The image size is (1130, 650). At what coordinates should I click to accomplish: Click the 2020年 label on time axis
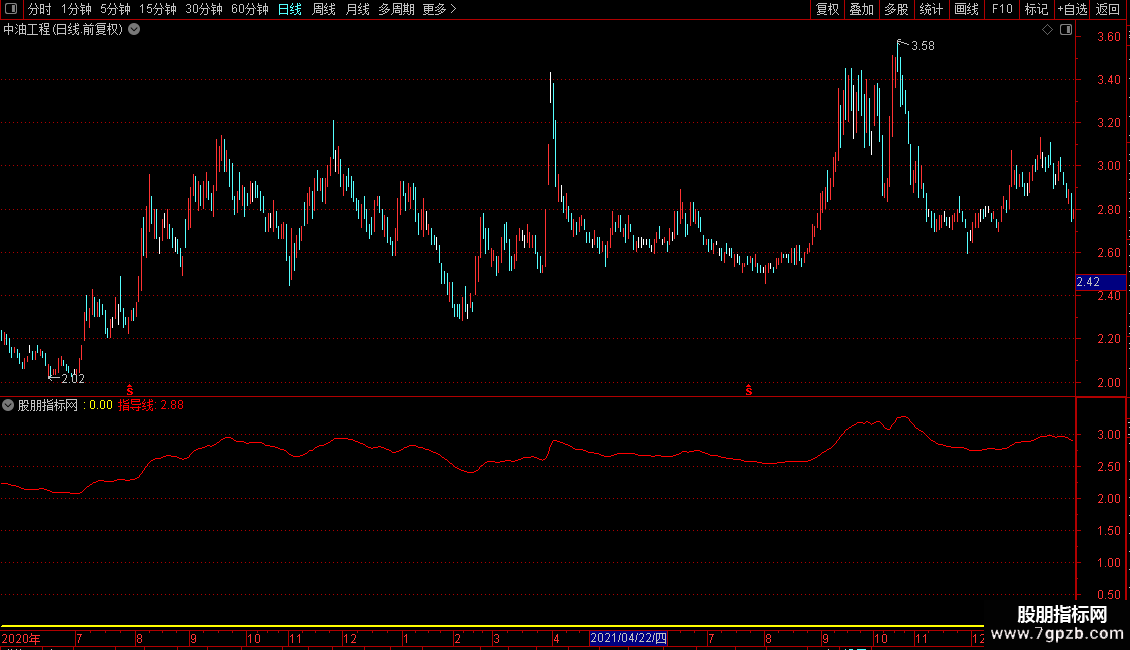point(21,638)
